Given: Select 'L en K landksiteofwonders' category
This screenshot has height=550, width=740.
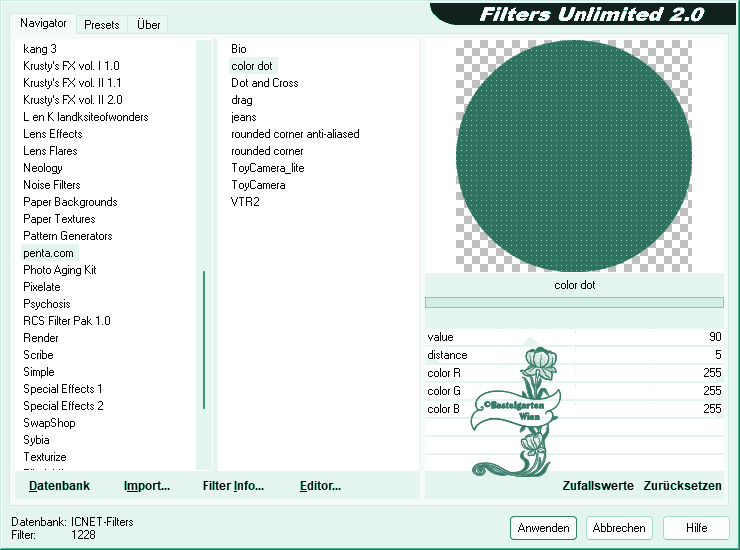Looking at the screenshot, I should pos(86,117).
